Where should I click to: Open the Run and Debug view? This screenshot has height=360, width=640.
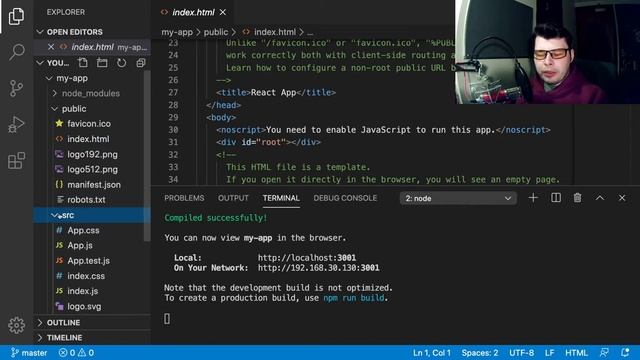pyautogui.click(x=16, y=124)
